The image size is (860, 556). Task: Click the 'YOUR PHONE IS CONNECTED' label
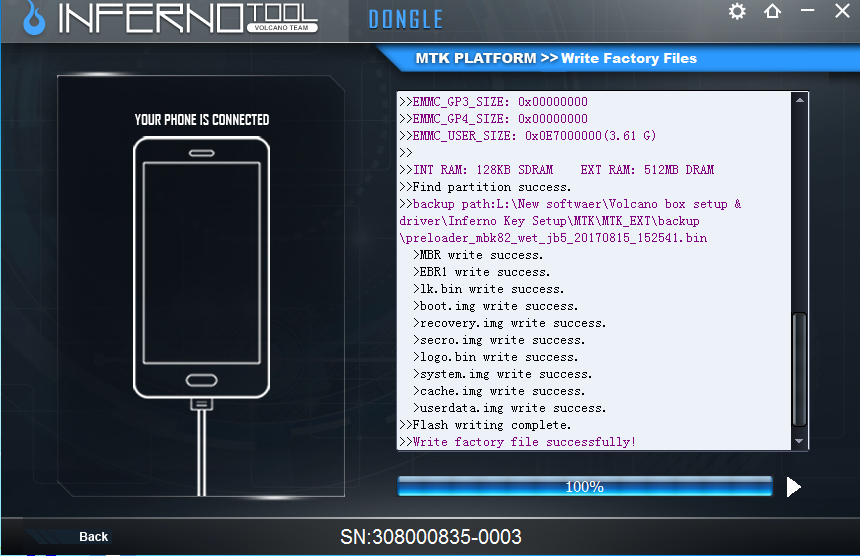click(202, 120)
